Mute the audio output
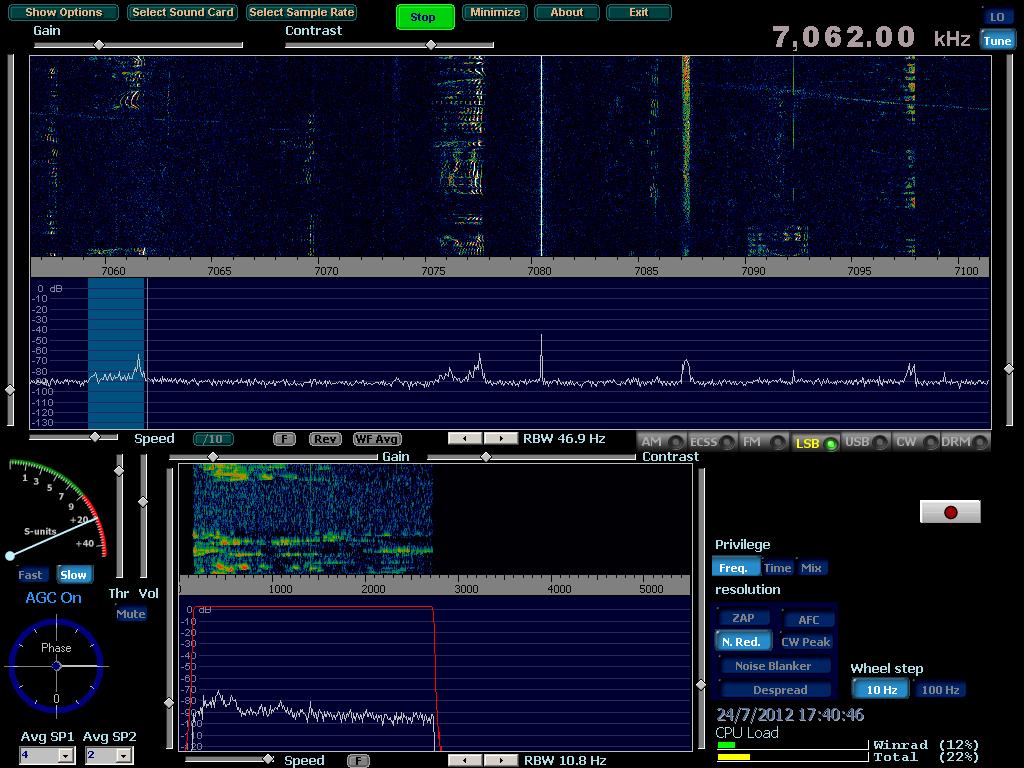This screenshot has width=1024, height=768. click(131, 614)
